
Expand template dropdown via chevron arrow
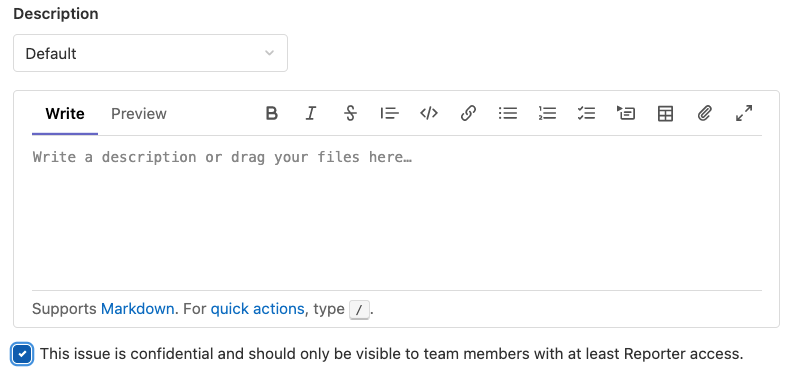(269, 53)
